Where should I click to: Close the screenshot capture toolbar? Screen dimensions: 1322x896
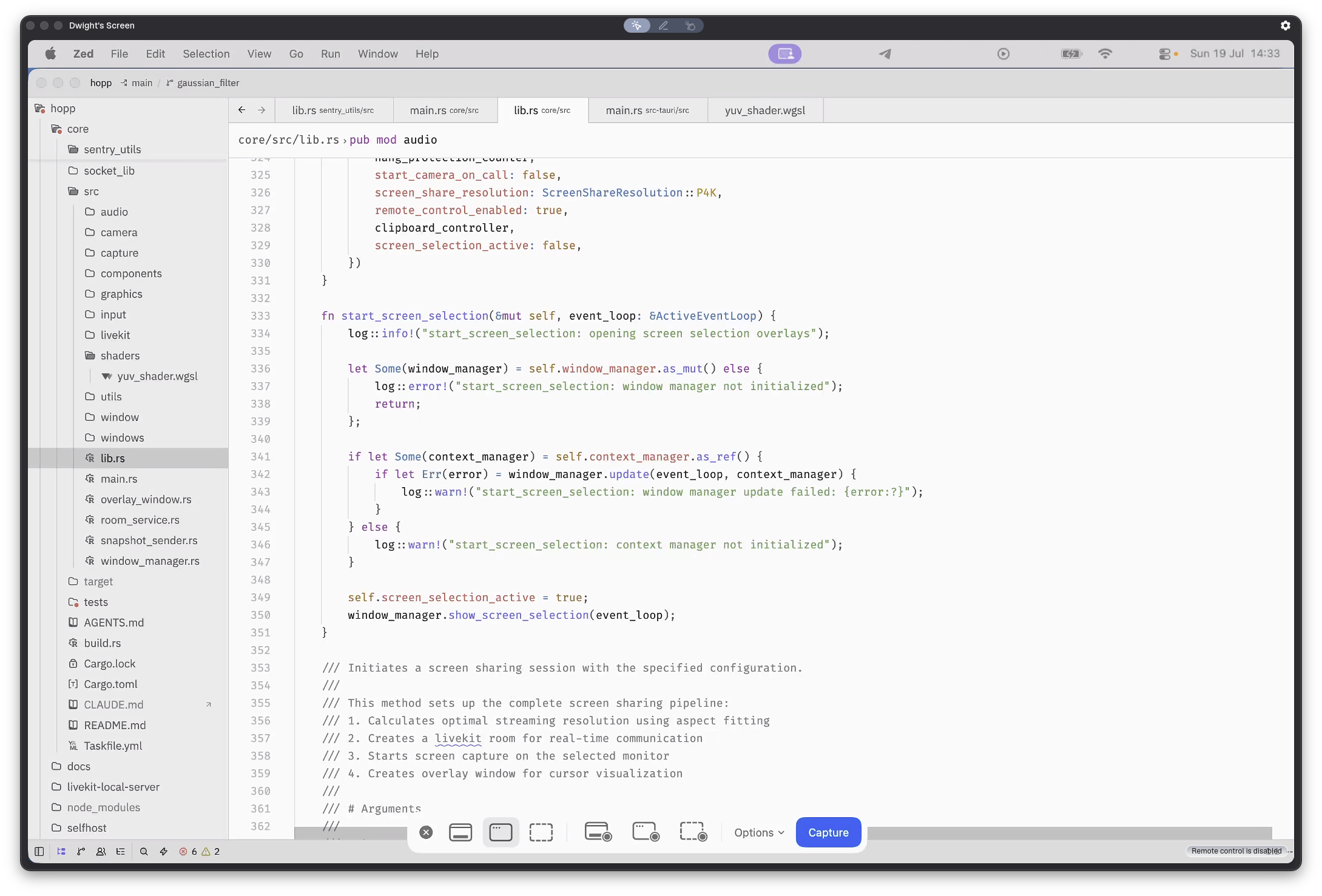click(x=426, y=832)
